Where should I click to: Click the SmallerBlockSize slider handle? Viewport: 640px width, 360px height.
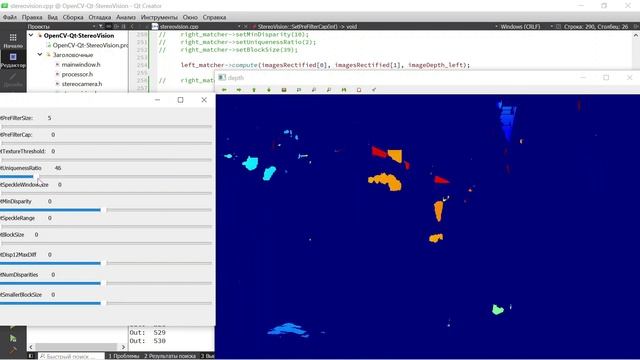click(x=103, y=303)
